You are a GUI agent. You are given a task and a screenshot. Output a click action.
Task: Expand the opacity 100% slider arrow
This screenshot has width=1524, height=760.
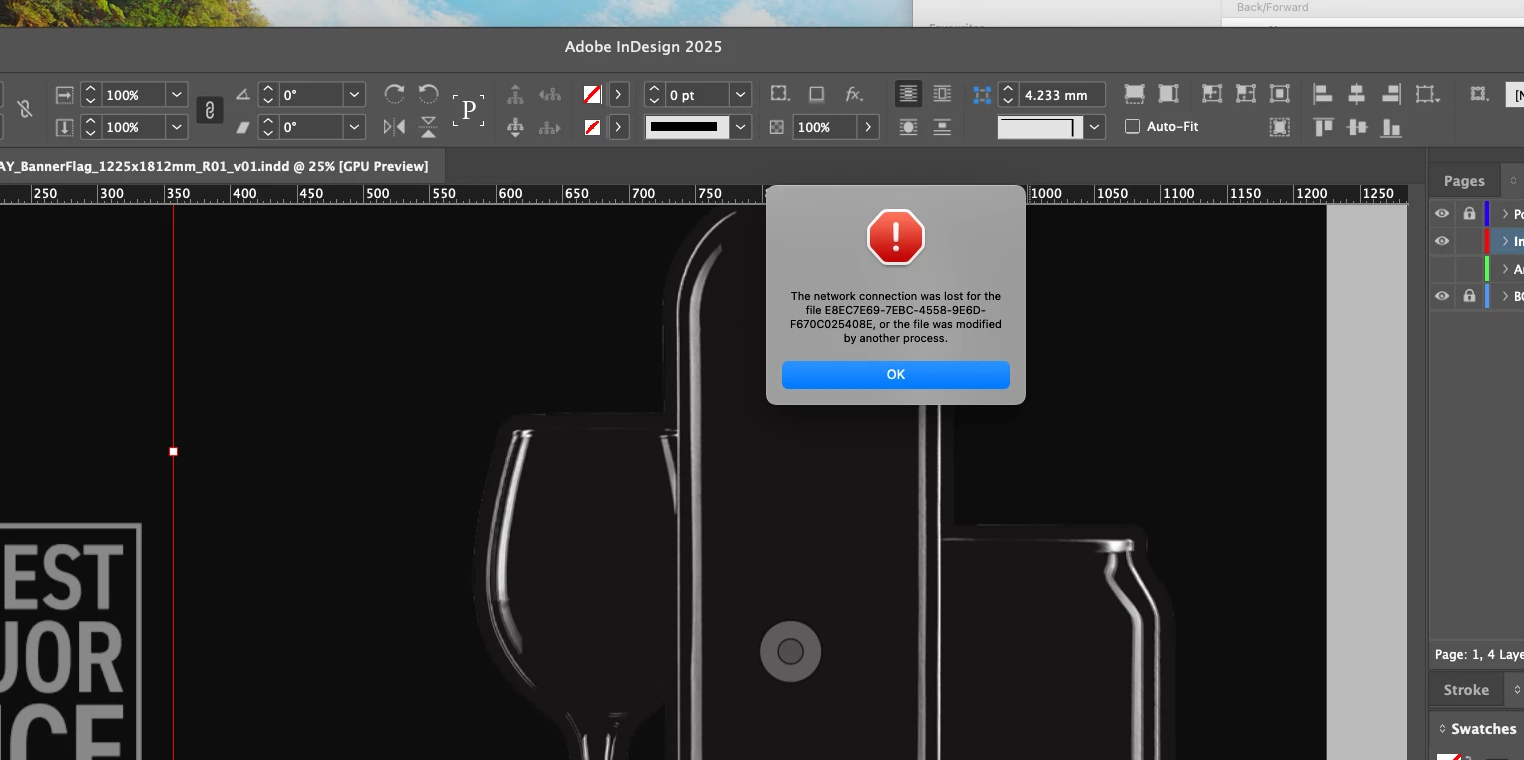pyautogui.click(x=868, y=127)
